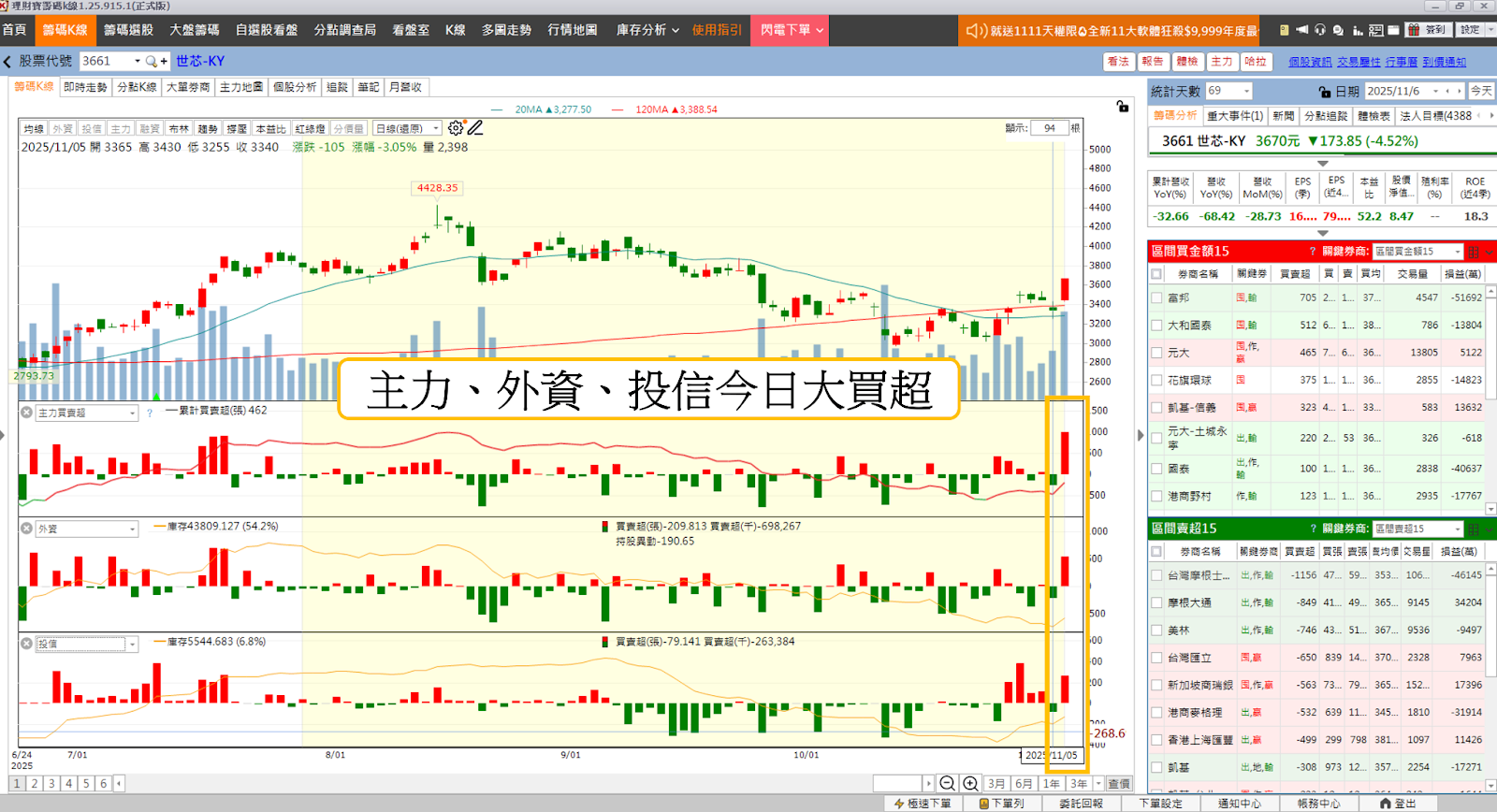
Task: Click the 顯示 94 bars input
Action: pos(1050,128)
